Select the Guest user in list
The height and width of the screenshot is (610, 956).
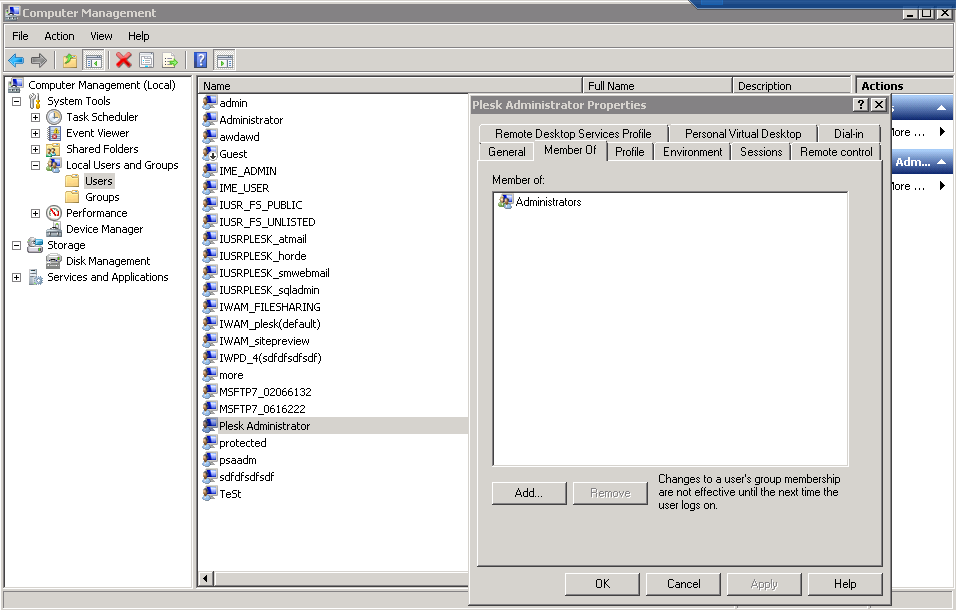(233, 154)
